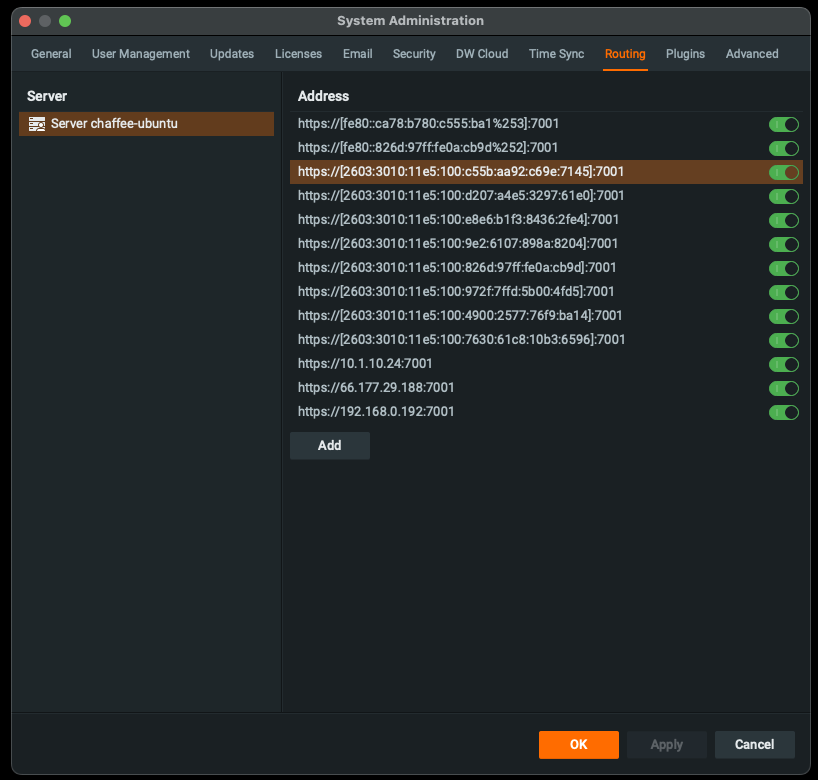Screen dimensions: 818x780
Task: Toggle the 192.168.0.192:7001 address switch
Action: (783, 412)
